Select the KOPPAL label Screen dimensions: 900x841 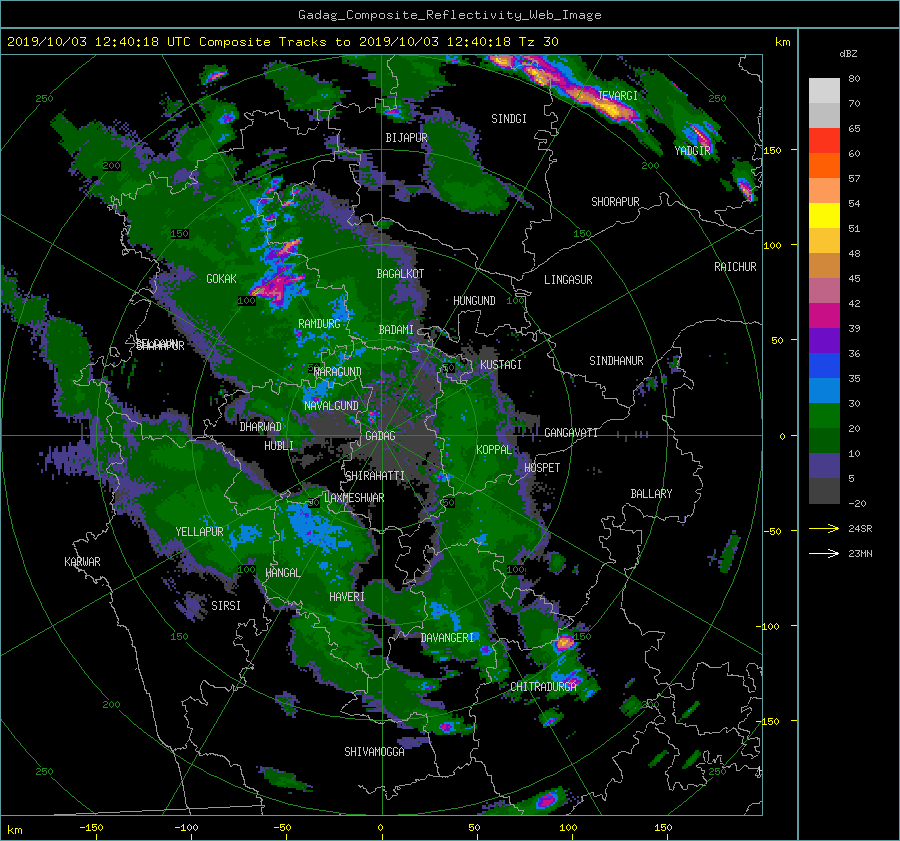[x=494, y=450]
